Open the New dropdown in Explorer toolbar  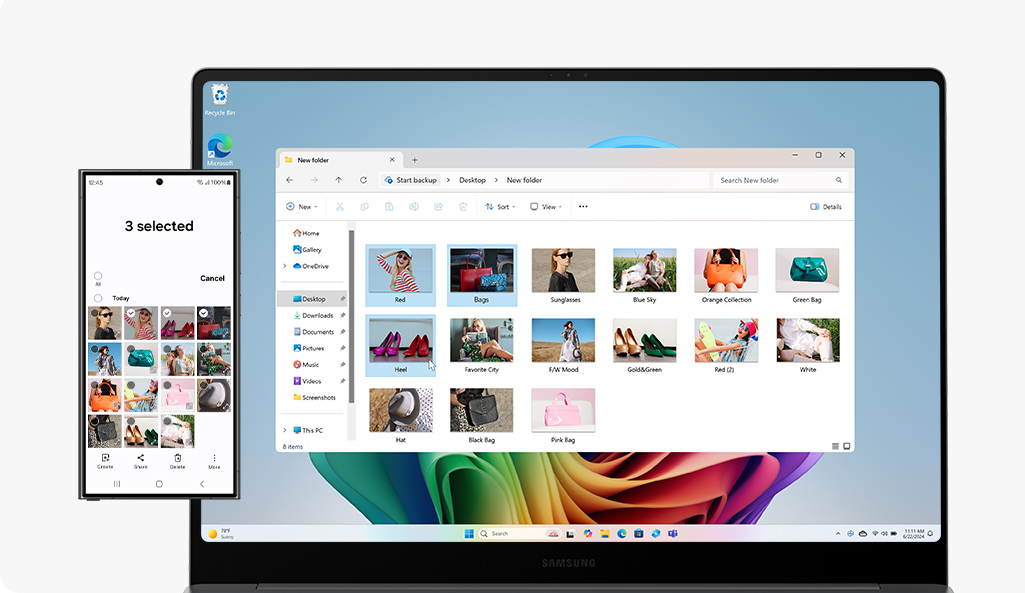tap(302, 207)
